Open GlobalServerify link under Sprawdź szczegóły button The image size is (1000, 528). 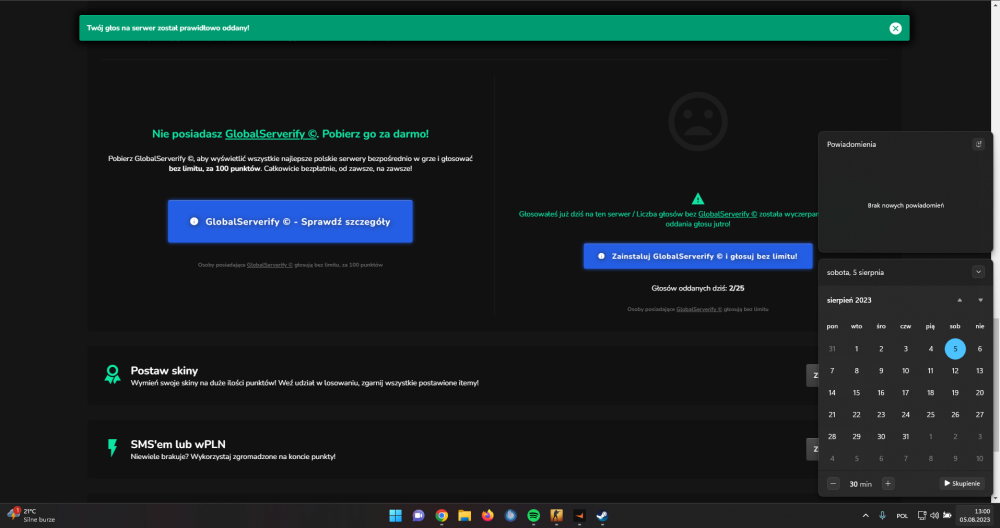(x=270, y=265)
